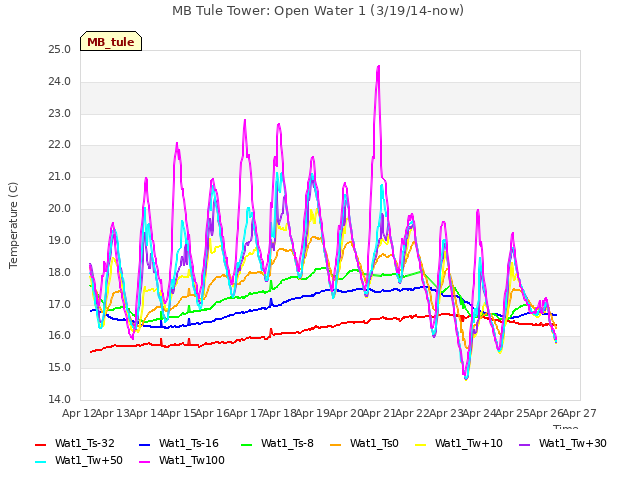Select the orange Wat1_Ts0 legend swatch
The image size is (640, 480).
point(335,444)
